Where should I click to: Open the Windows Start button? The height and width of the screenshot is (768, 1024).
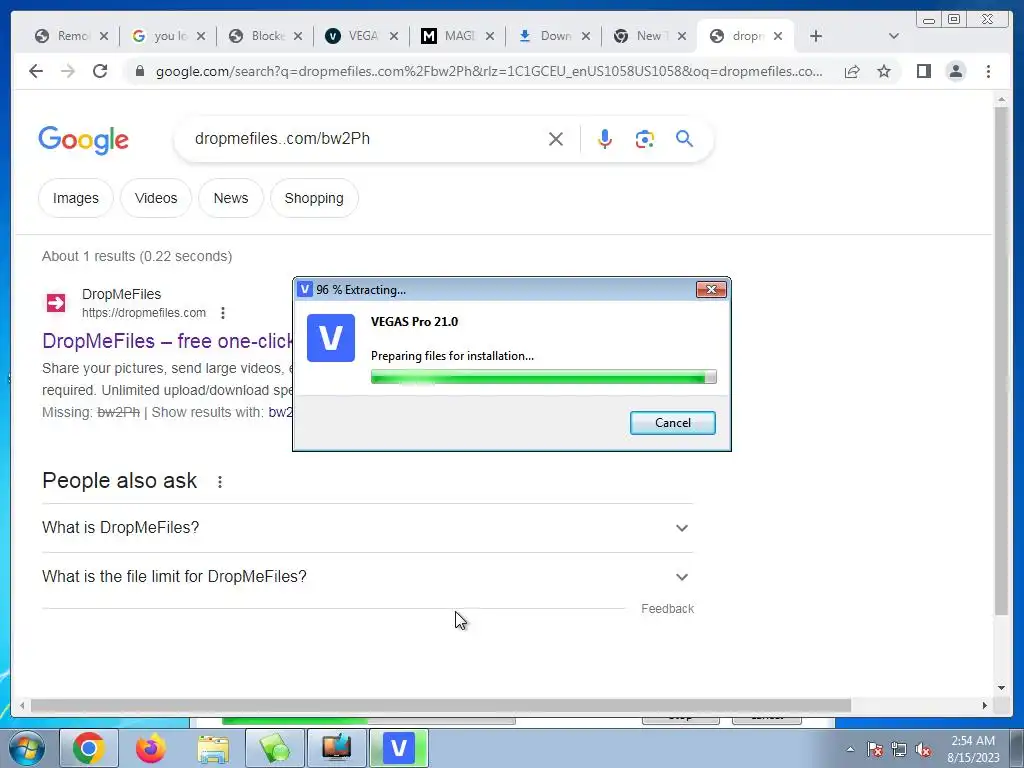tap(27, 748)
